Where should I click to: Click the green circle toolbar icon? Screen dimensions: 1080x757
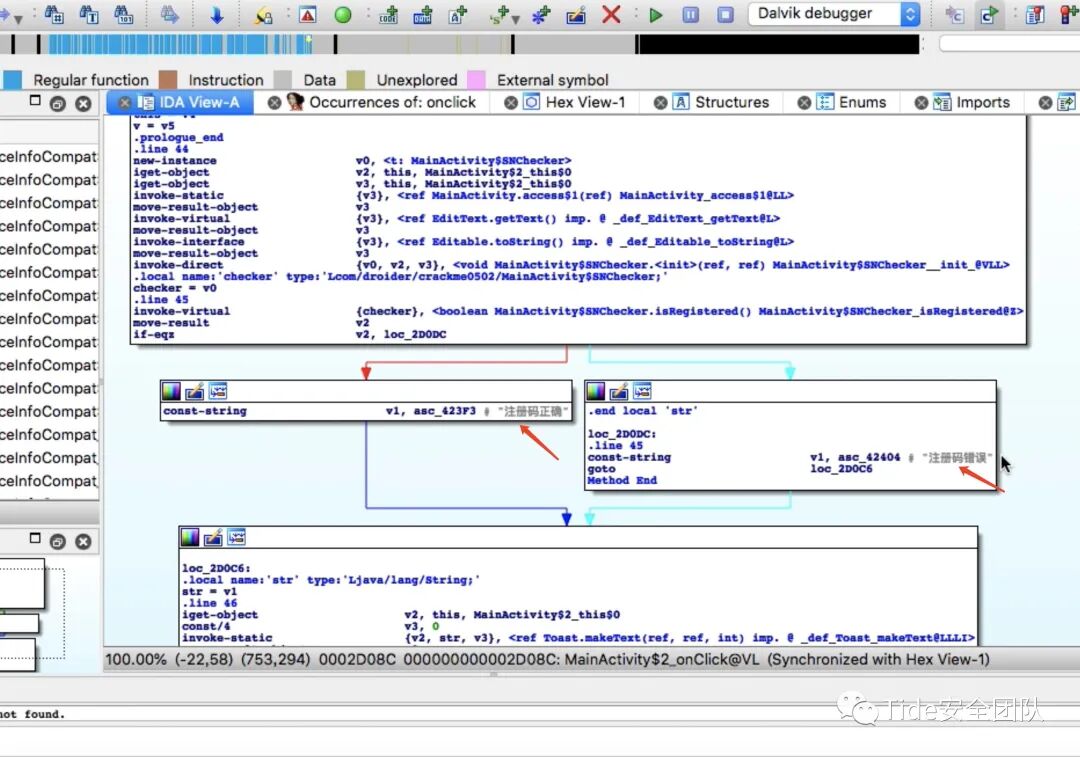(x=342, y=14)
